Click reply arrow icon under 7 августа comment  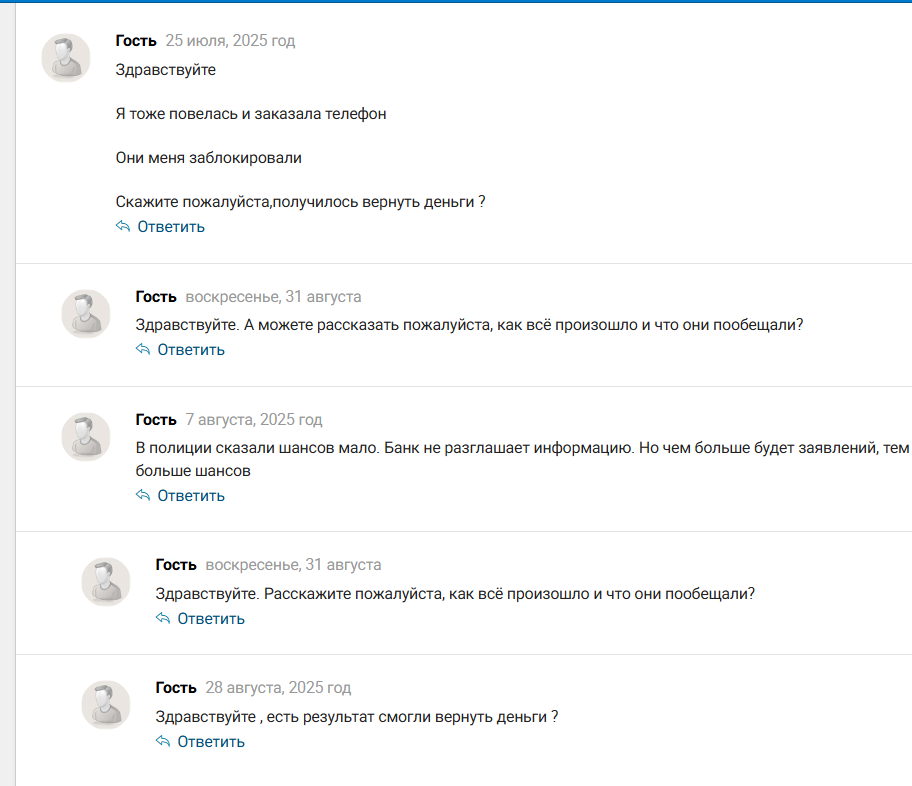coord(143,496)
